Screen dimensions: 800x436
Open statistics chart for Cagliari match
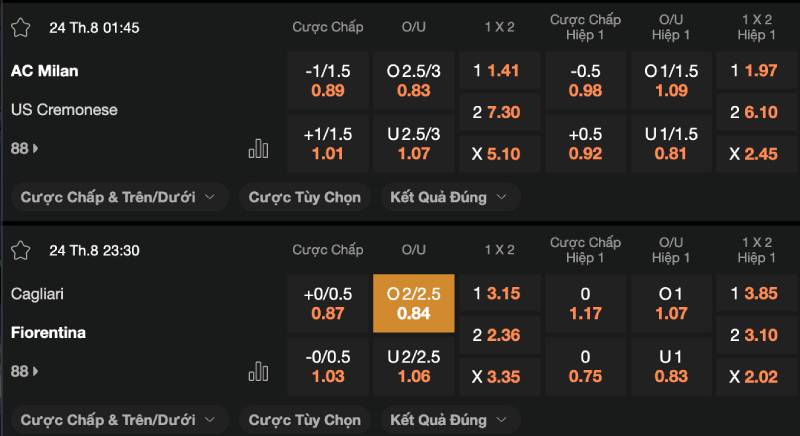coord(259,372)
